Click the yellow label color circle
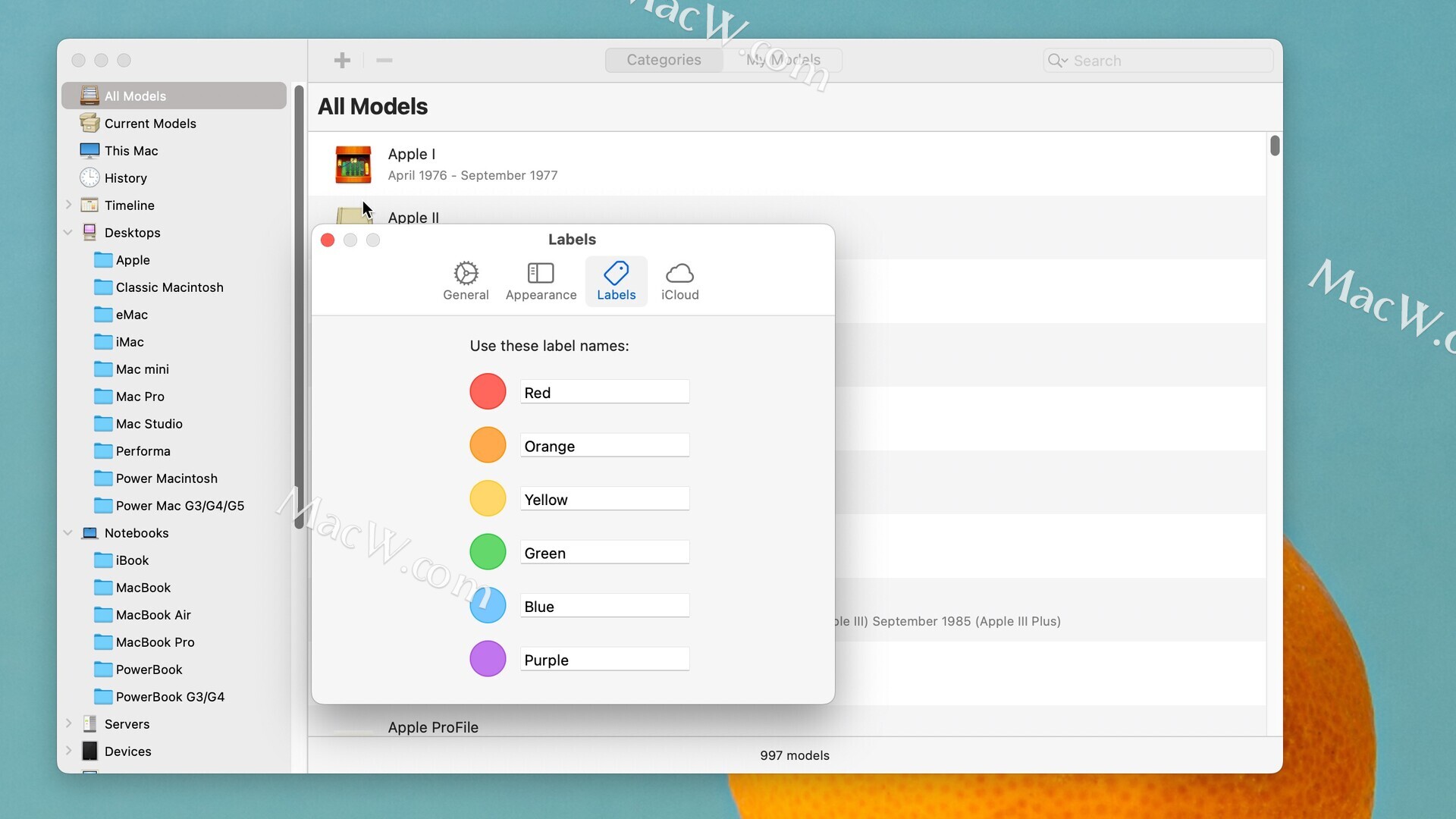Viewport: 1456px width, 819px height. click(488, 498)
